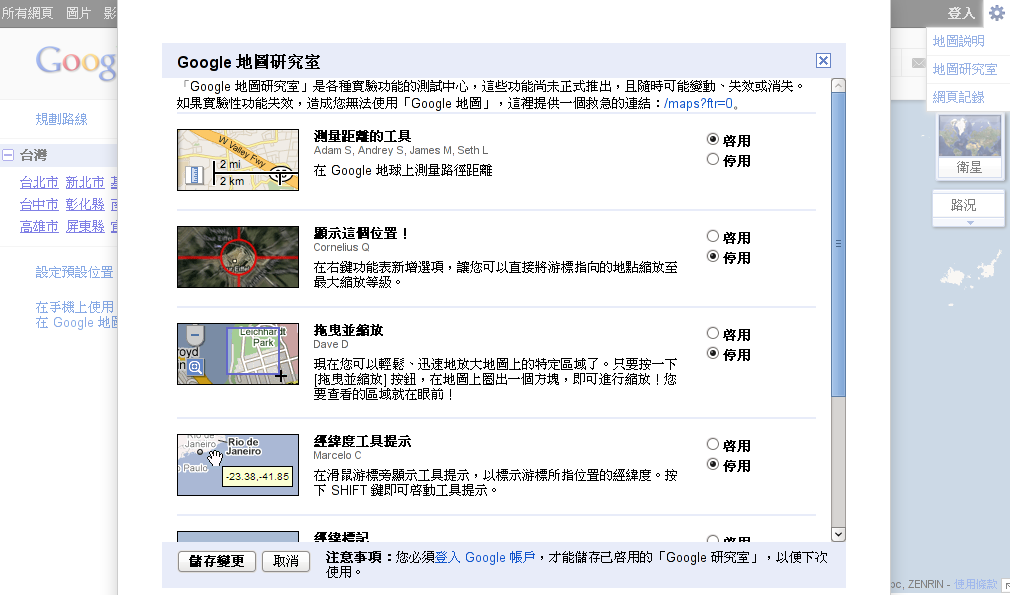Click the 顯示這個位置 crosshair thumbnail
The image size is (1010, 595).
click(238, 257)
